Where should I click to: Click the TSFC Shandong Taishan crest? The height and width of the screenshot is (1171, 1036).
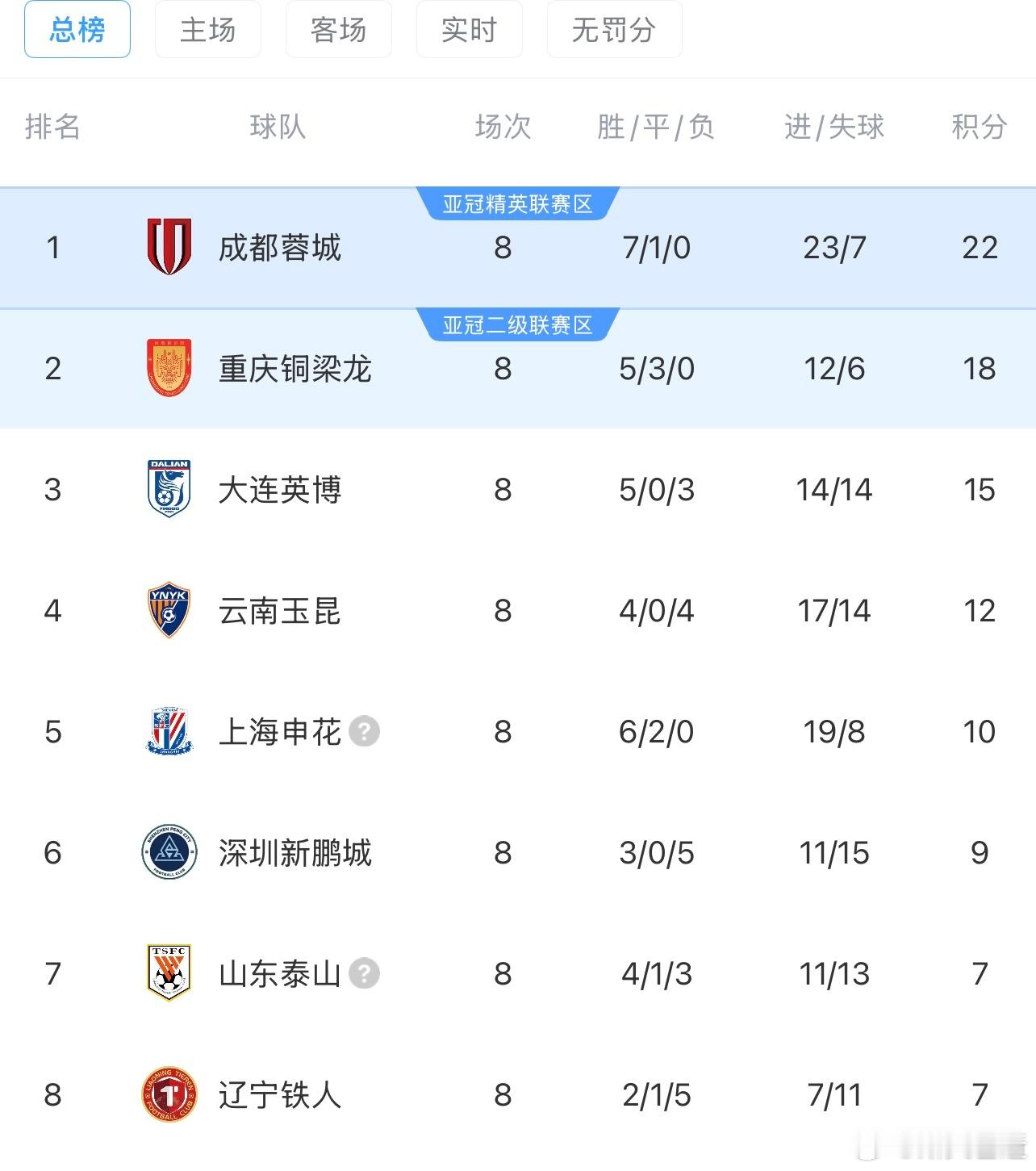pos(169,973)
